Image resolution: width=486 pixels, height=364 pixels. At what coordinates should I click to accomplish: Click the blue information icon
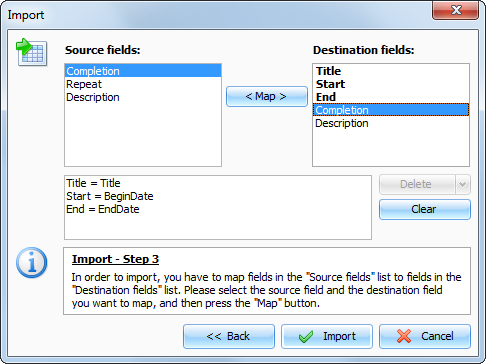tap(32, 263)
